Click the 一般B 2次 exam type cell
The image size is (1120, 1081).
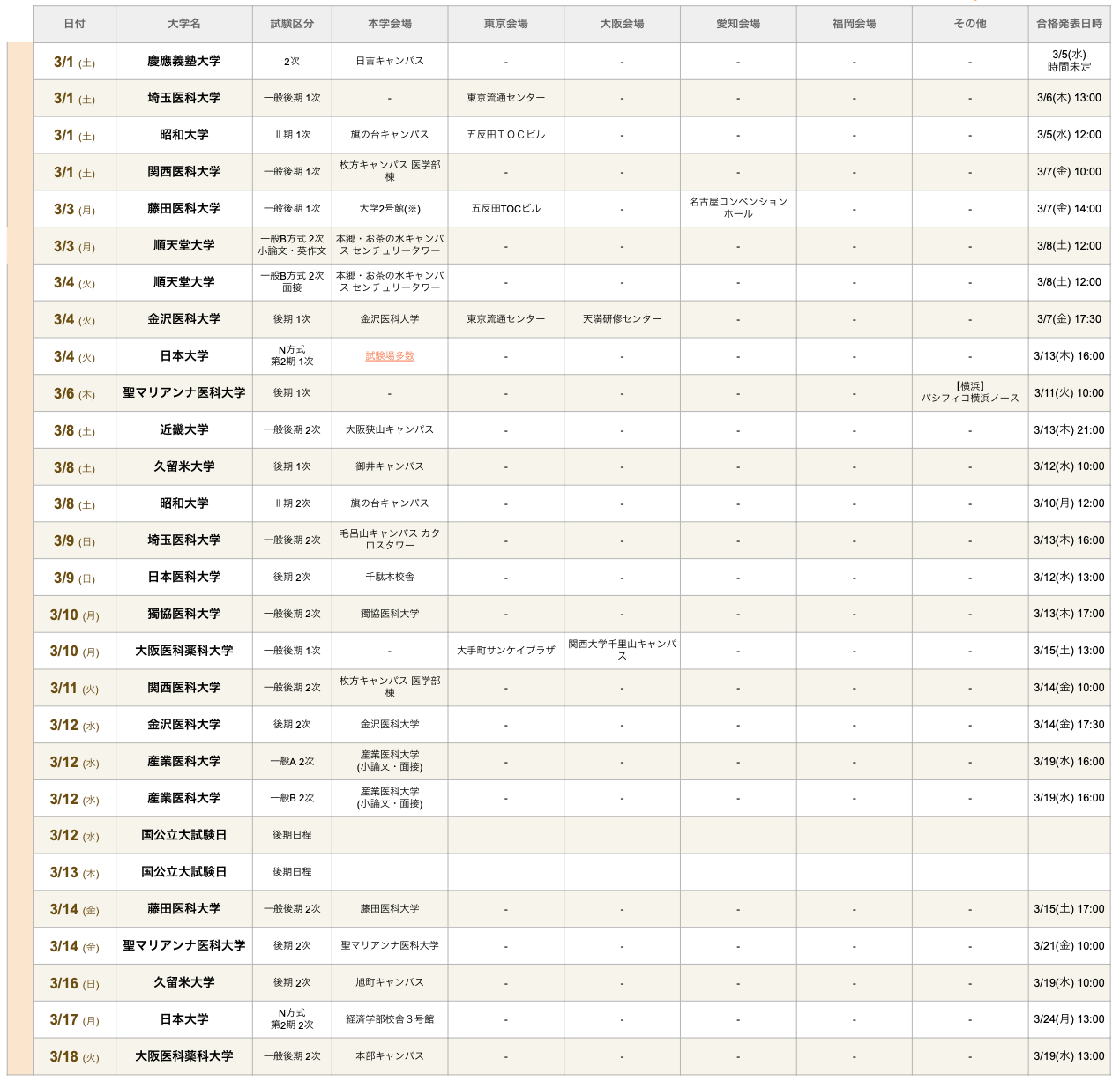click(x=292, y=799)
